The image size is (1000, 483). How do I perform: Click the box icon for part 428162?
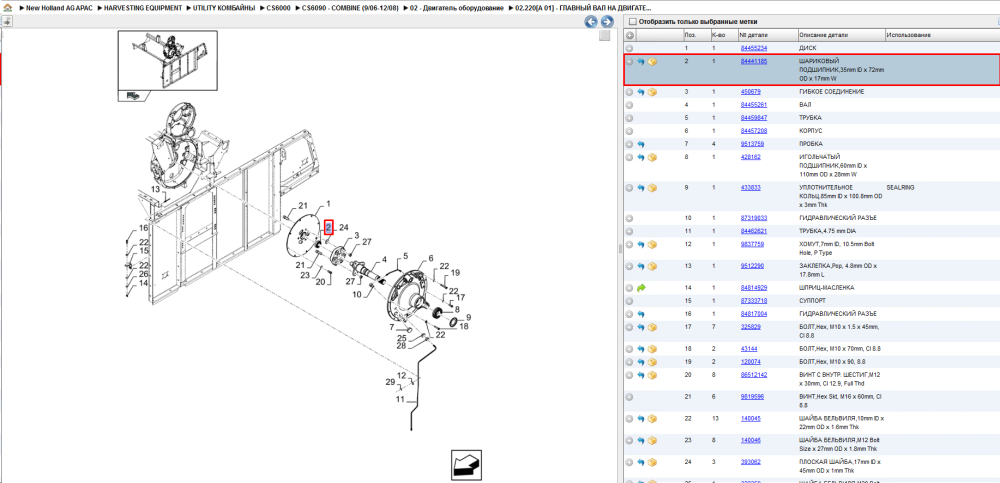click(652, 157)
